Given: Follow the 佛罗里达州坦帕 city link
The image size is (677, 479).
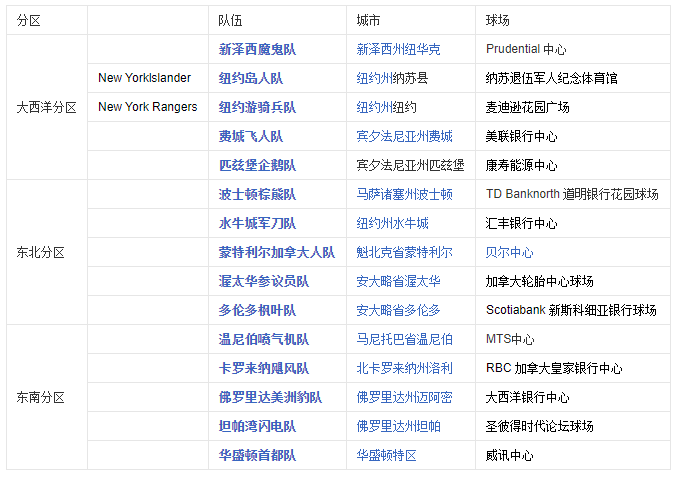Looking at the screenshot, I should point(398,426).
